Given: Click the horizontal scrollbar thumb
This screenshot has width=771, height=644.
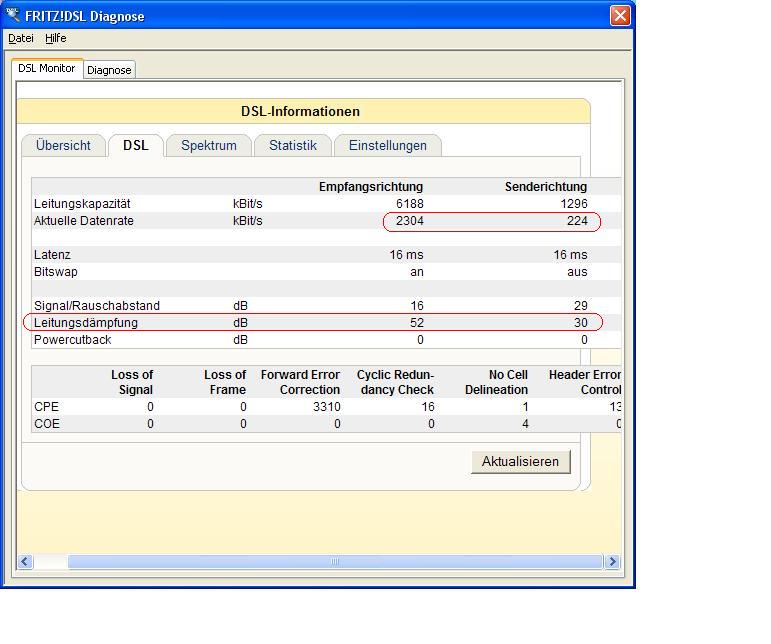Looking at the screenshot, I should click(335, 561).
